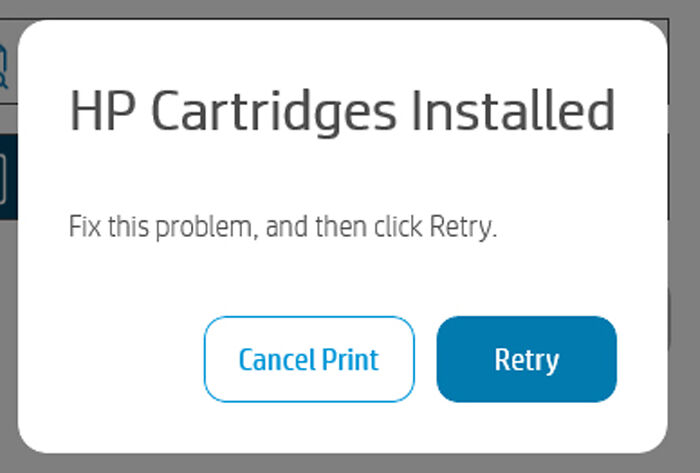Viewport: 700px width, 473px height.
Task: Click the dark sidebar icon behind dialog
Action: 7,179
